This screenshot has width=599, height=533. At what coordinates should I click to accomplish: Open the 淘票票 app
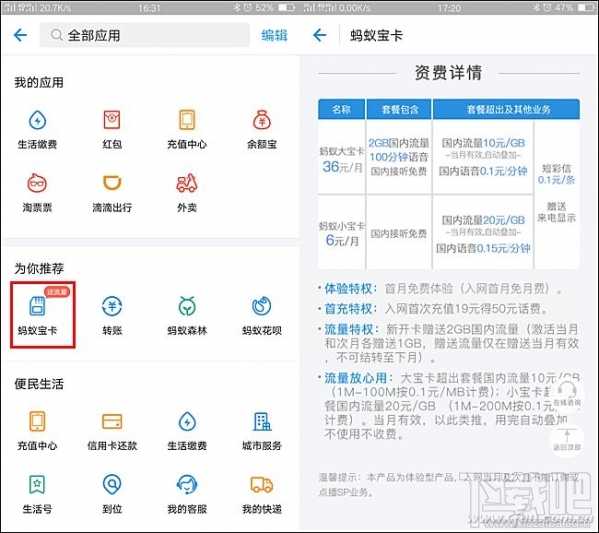(x=37, y=193)
